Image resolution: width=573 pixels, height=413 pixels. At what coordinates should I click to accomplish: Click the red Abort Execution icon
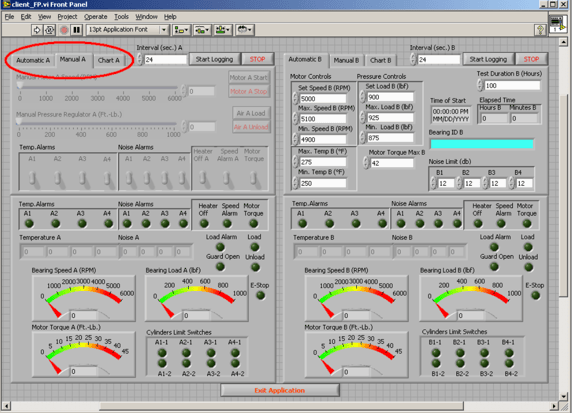[64, 30]
